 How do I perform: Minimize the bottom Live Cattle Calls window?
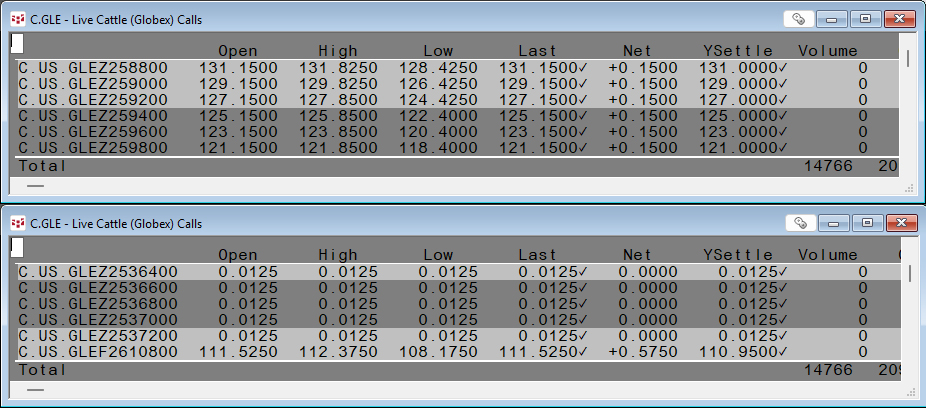click(x=832, y=223)
